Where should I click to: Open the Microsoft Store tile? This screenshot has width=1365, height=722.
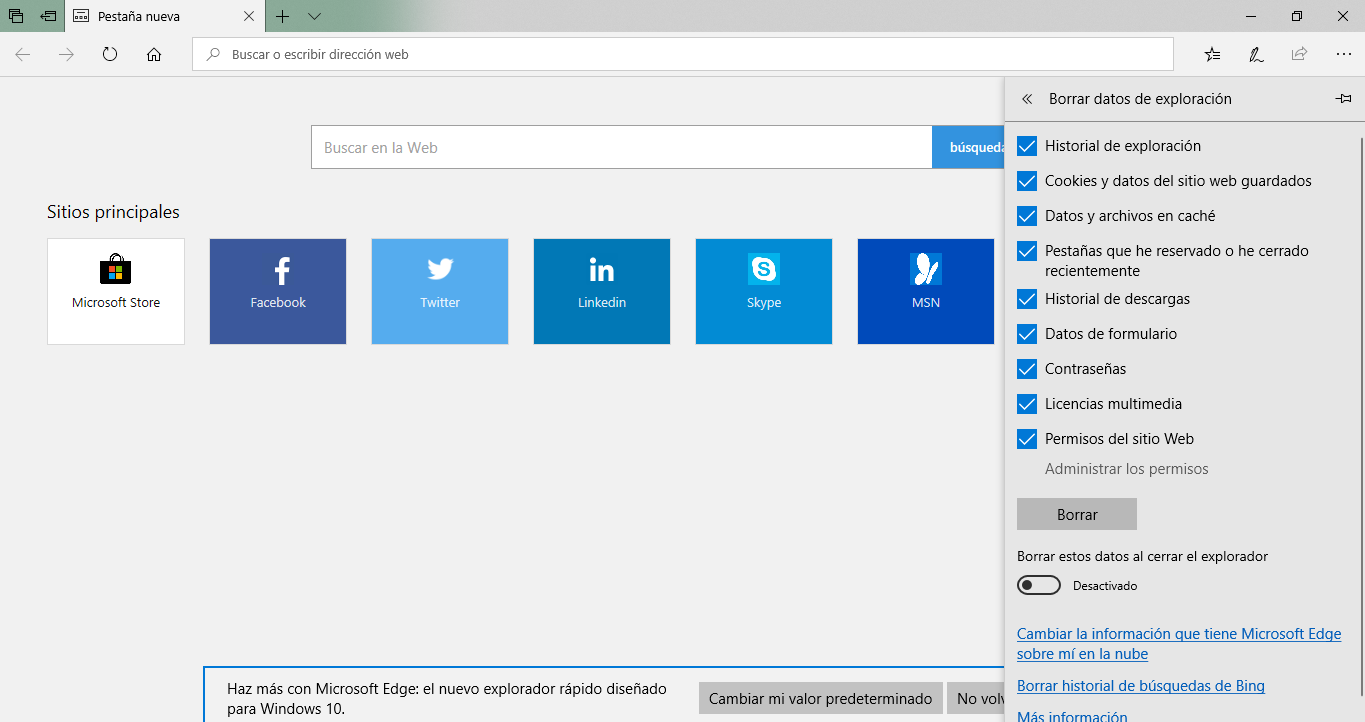point(116,291)
